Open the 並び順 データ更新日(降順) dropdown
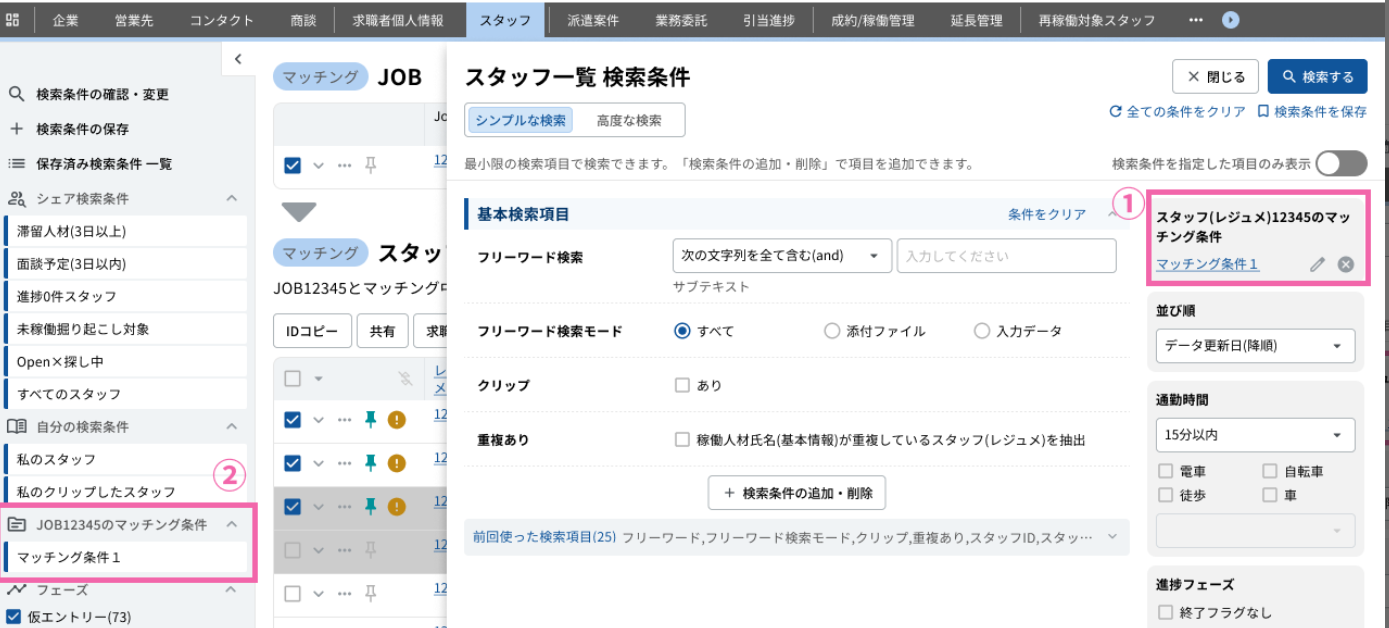This screenshot has height=628, width=1389. (1255, 346)
